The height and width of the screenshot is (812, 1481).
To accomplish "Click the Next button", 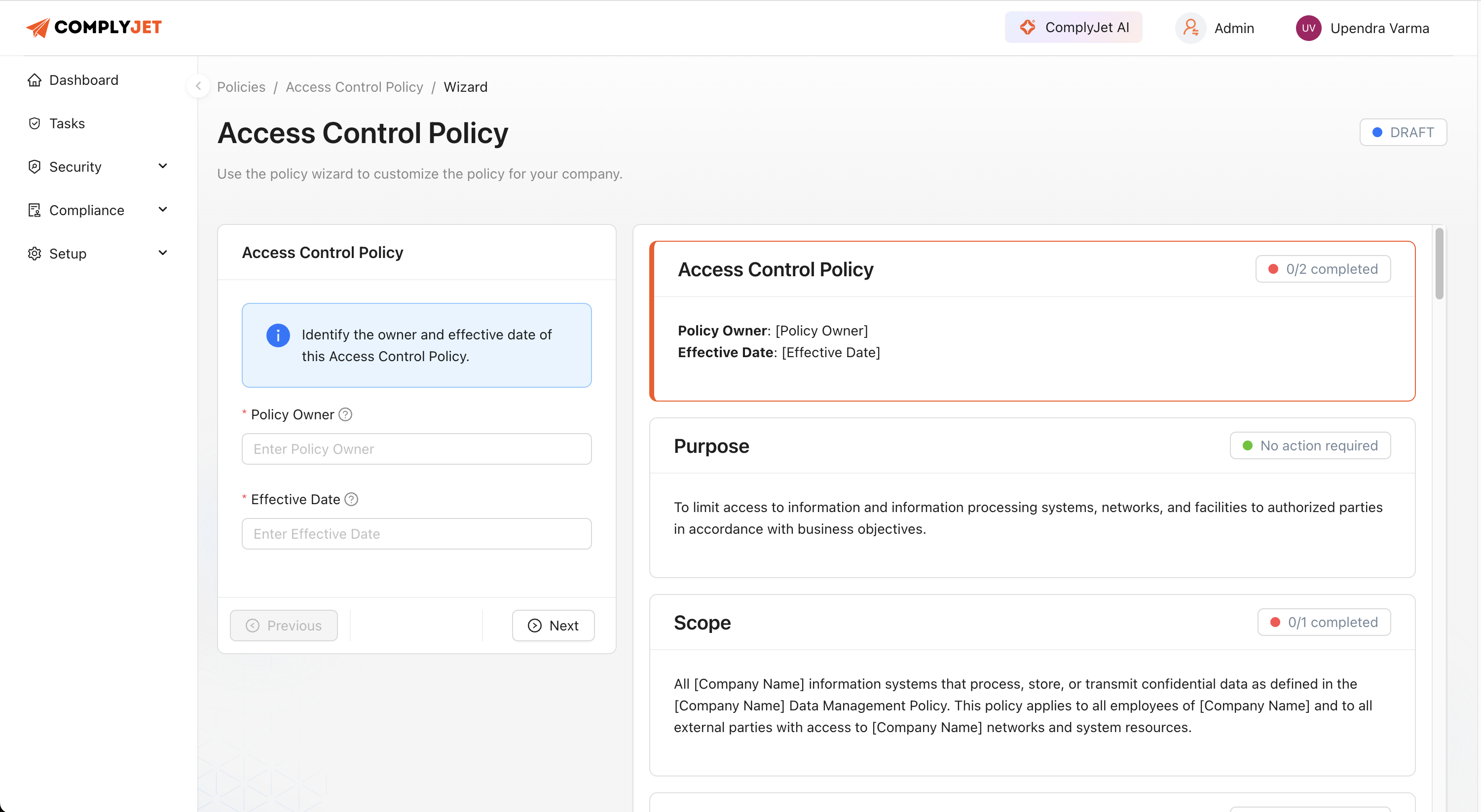I will pyautogui.click(x=553, y=625).
